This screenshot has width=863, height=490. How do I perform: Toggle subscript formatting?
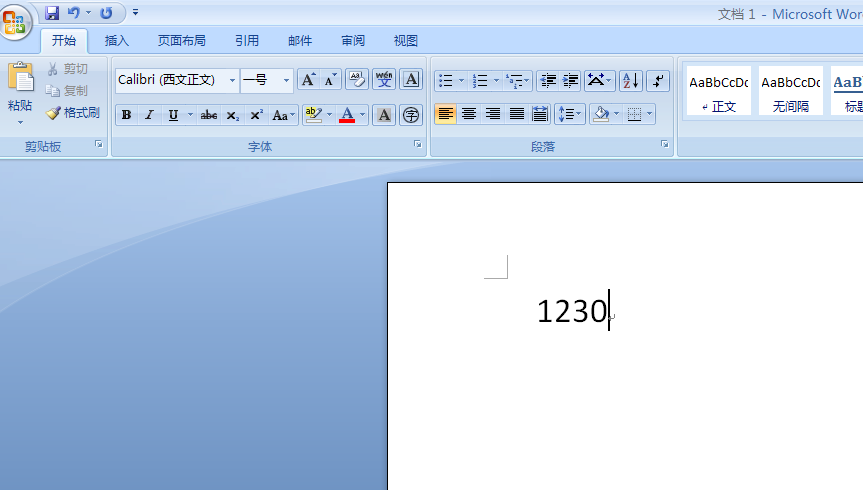(232, 115)
